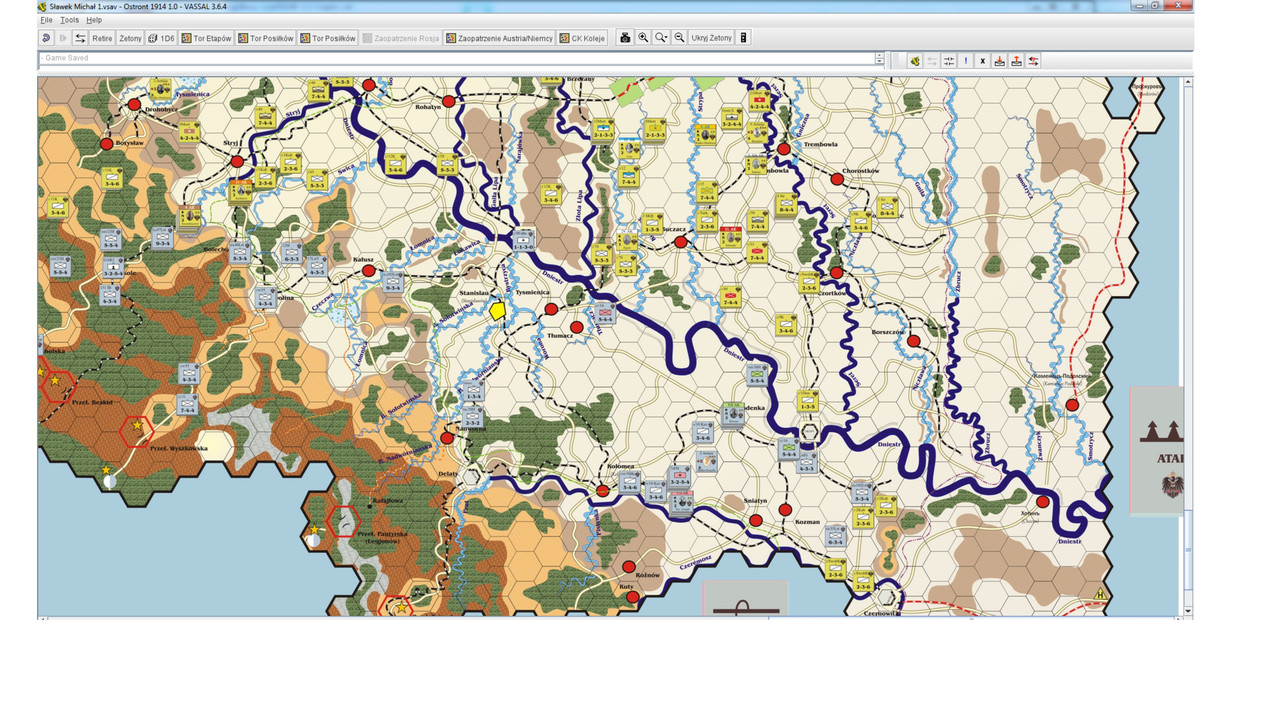Viewport: 1280px width, 711px height.
Task: Click the red crossed arrows icon
Action: [x=1033, y=61]
